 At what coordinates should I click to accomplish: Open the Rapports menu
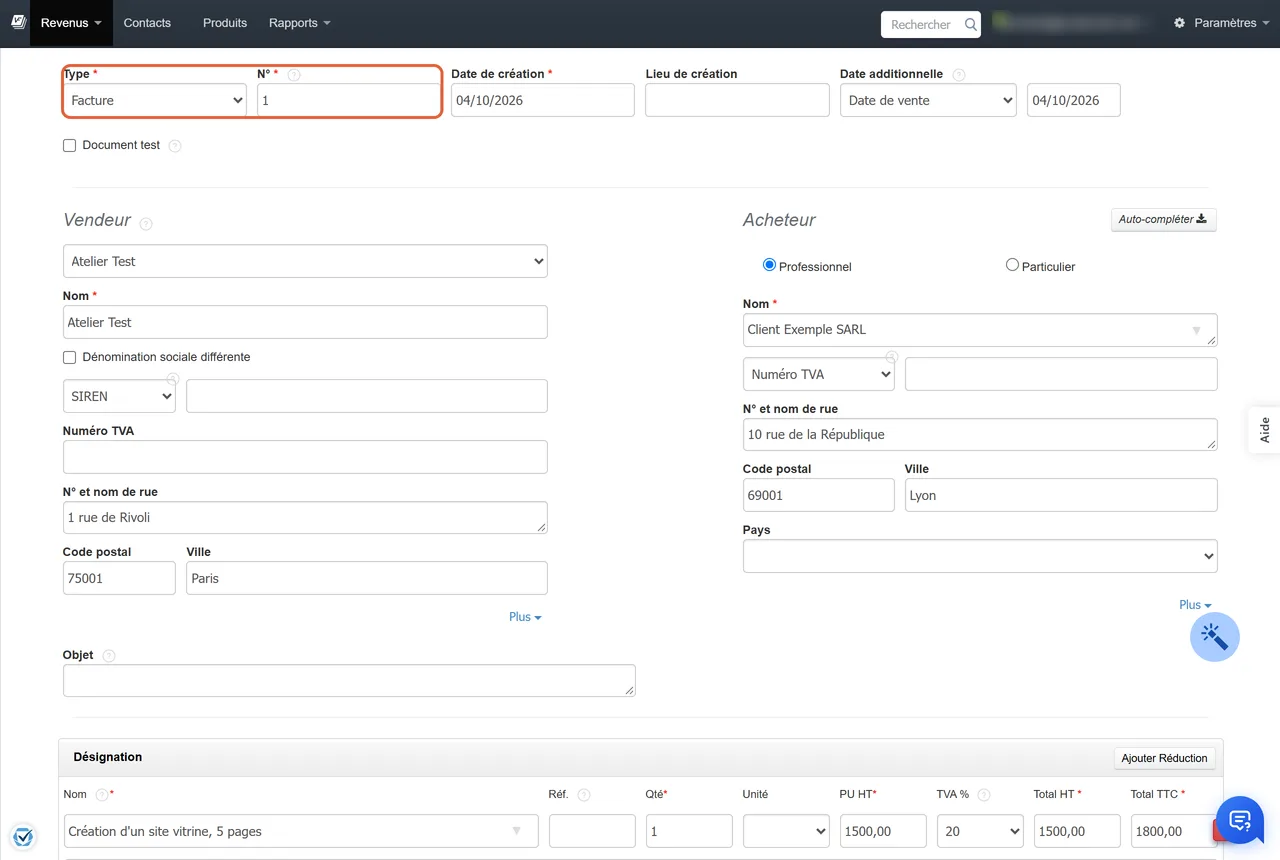300,23
